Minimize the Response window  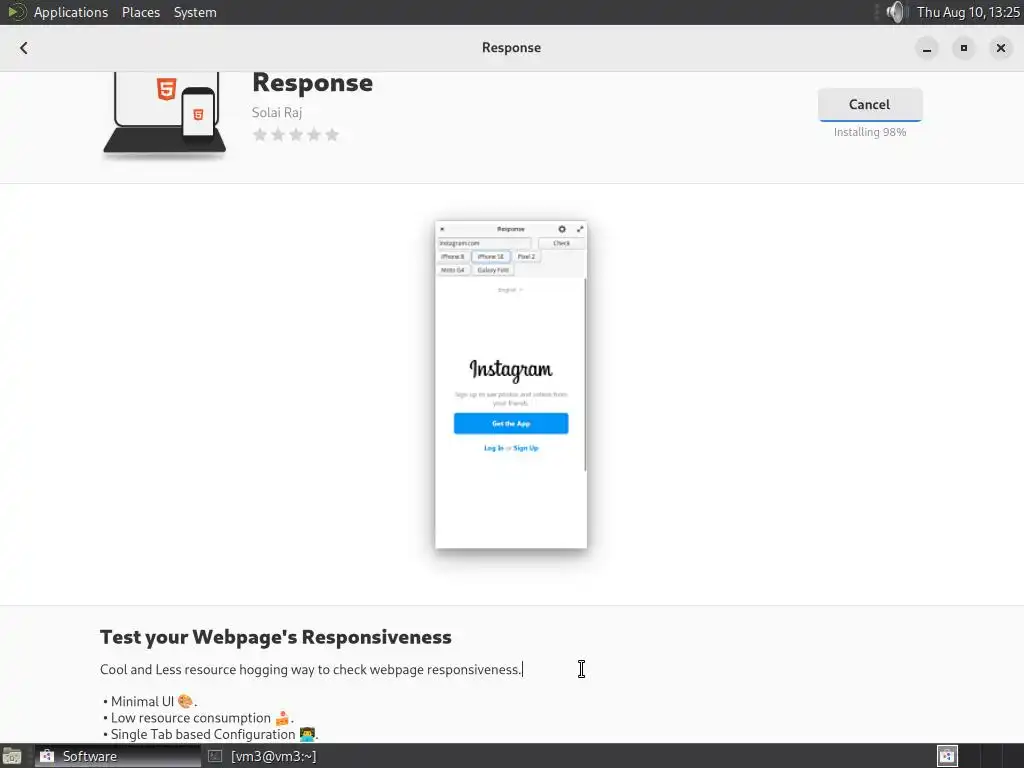(927, 48)
